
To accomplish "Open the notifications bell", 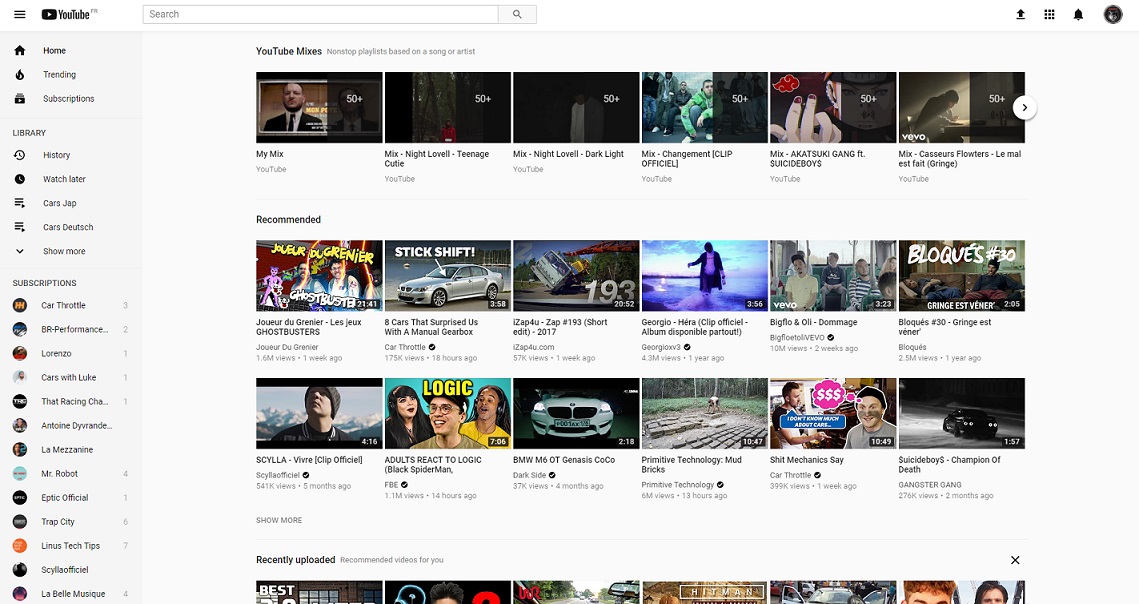I will 1079,15.
